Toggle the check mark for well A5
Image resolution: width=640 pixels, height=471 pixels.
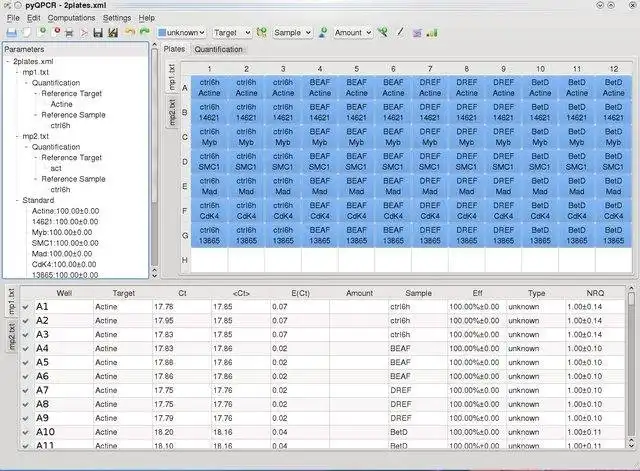point(26,363)
